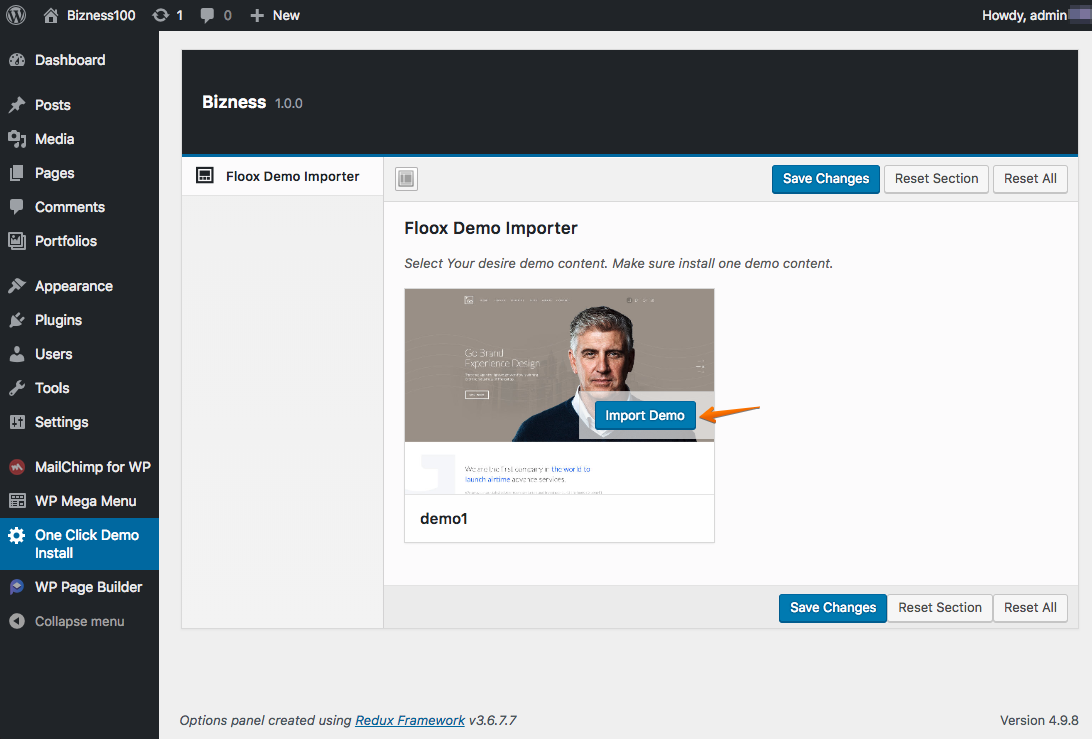Open the updates icon showing 1
1092x739 pixels.
coord(161,15)
